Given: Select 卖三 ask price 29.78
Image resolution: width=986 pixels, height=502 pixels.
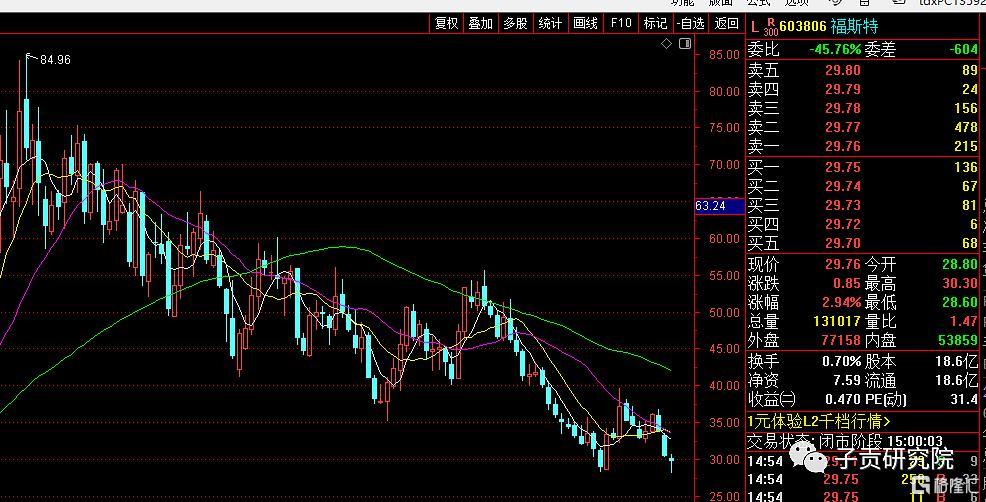Looking at the screenshot, I should (843, 108).
